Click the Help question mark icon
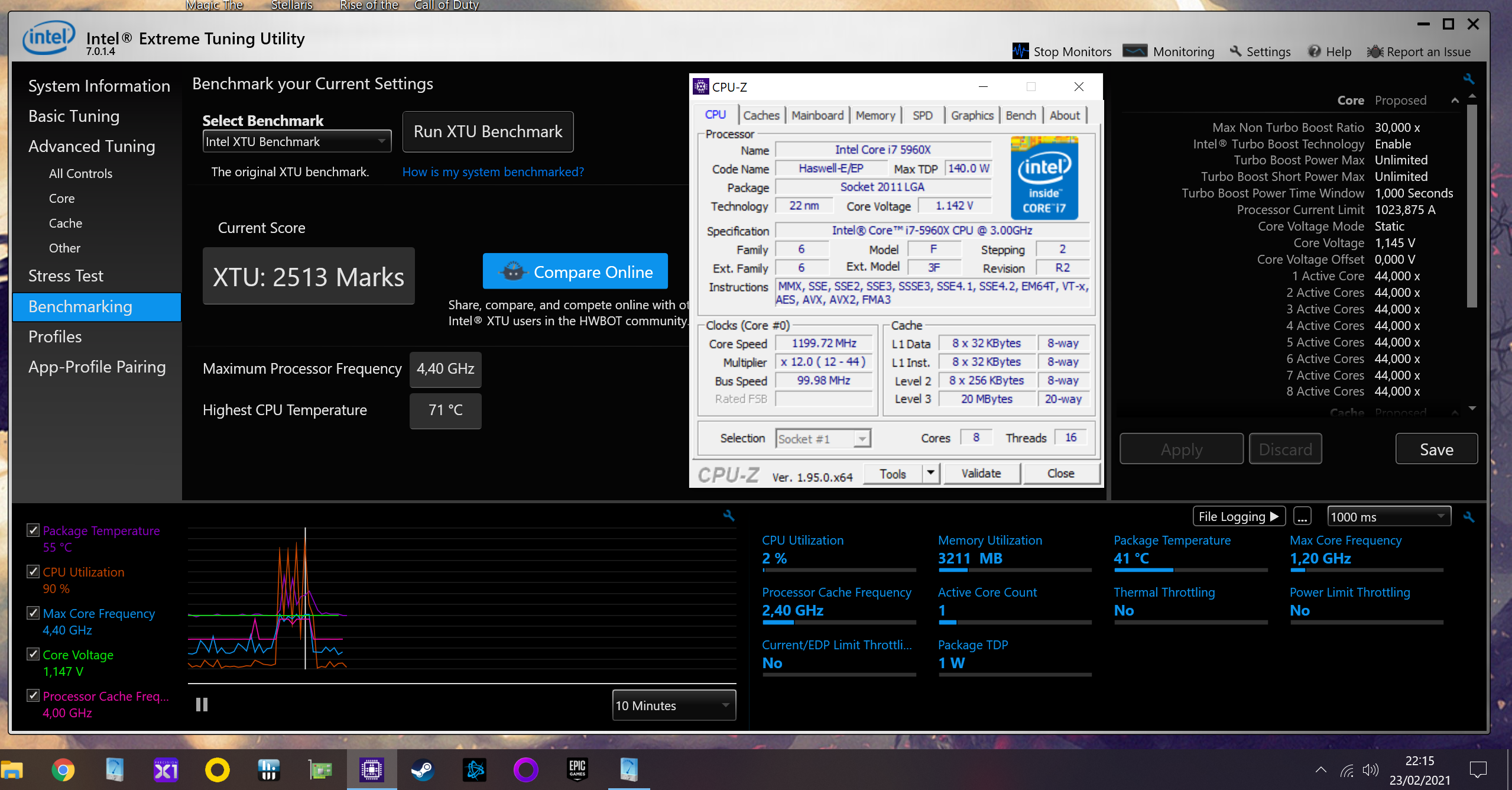This screenshot has height=790, width=1512. (x=1314, y=51)
